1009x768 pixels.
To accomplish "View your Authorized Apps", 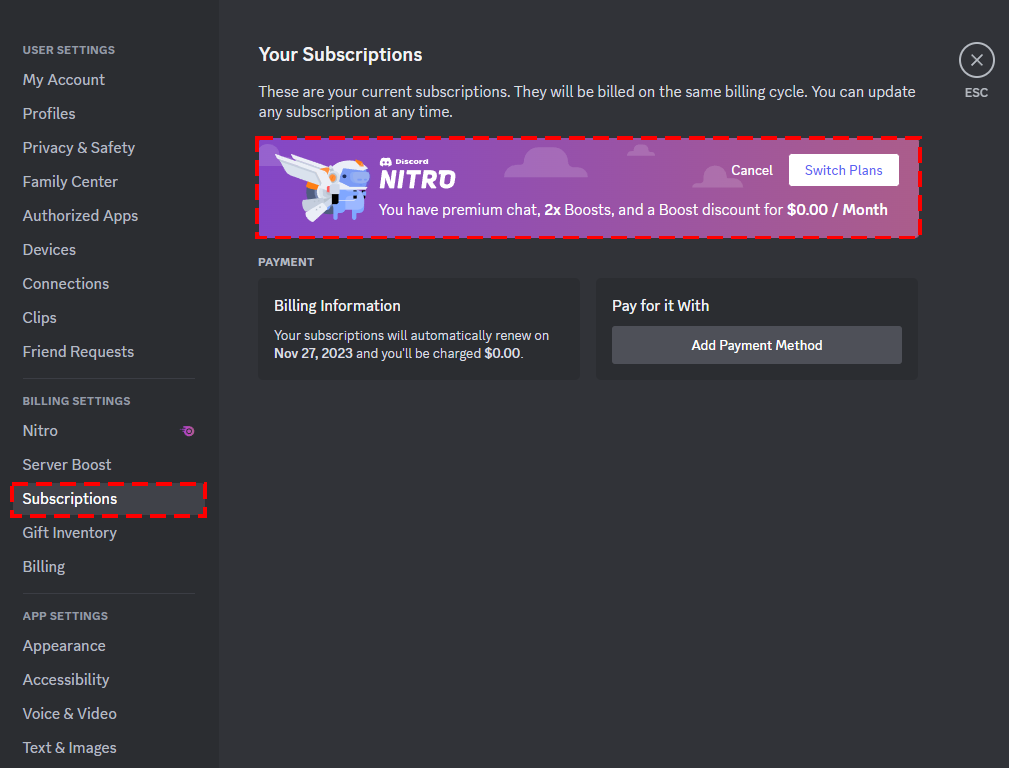I will [x=80, y=215].
